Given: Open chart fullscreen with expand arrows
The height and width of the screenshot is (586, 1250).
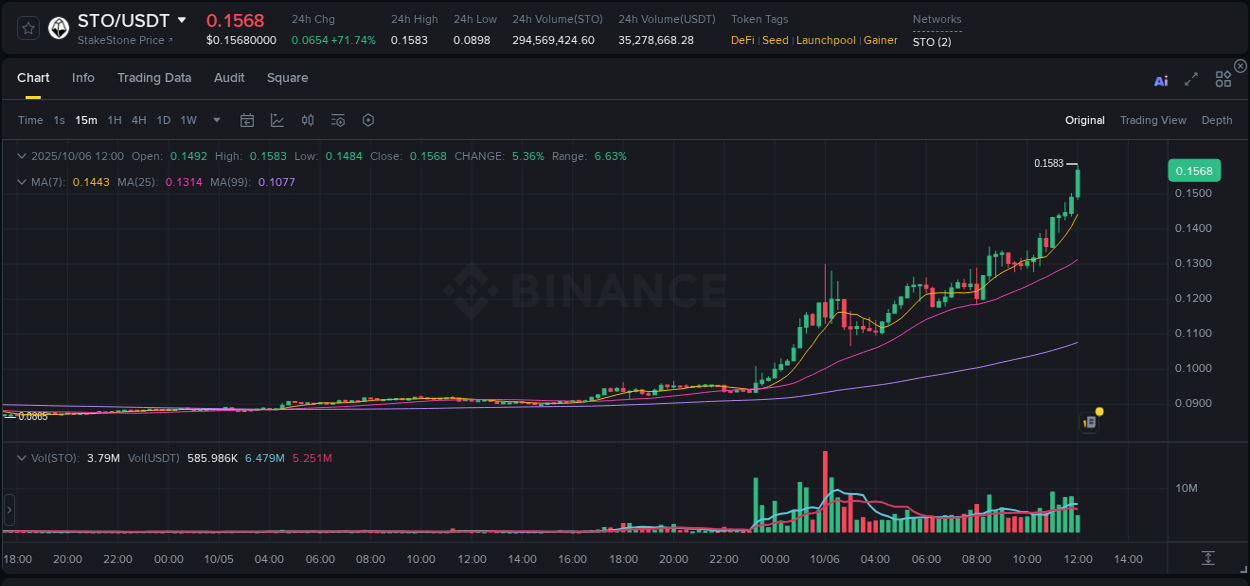Looking at the screenshot, I should pos(1191,81).
